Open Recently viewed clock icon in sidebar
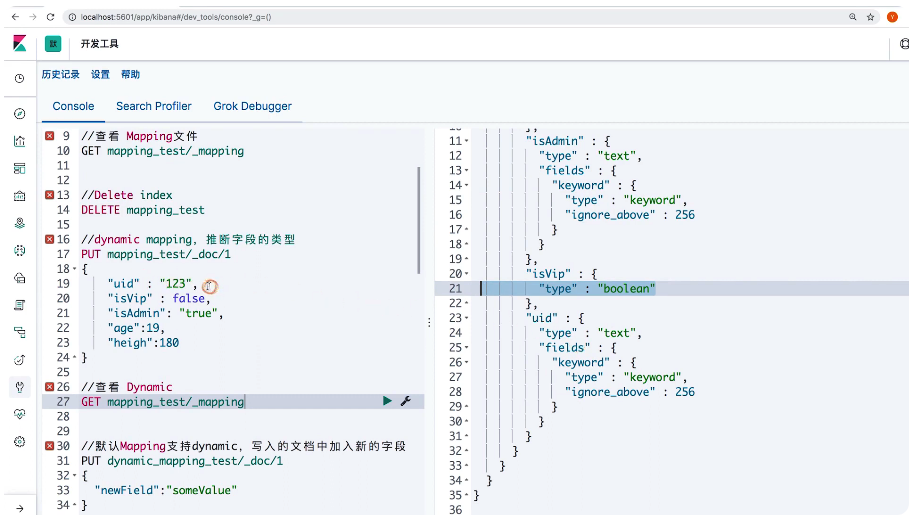913x520 pixels. [19, 78]
